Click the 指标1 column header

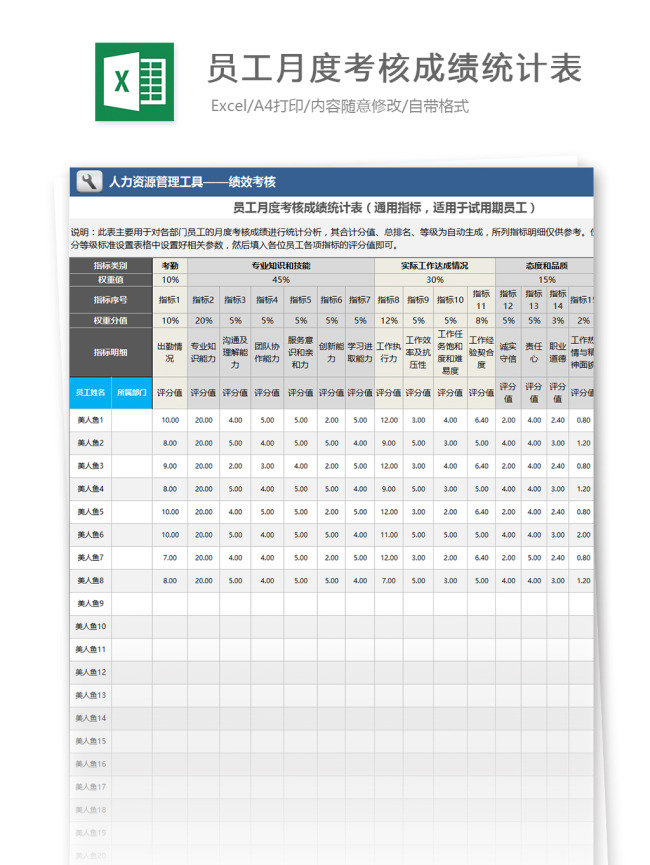170,300
